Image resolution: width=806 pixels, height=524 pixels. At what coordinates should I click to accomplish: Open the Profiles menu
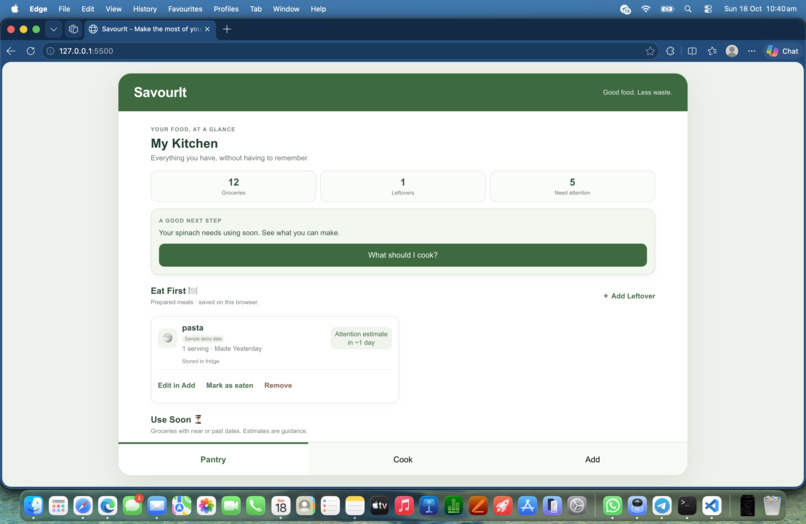(226, 9)
